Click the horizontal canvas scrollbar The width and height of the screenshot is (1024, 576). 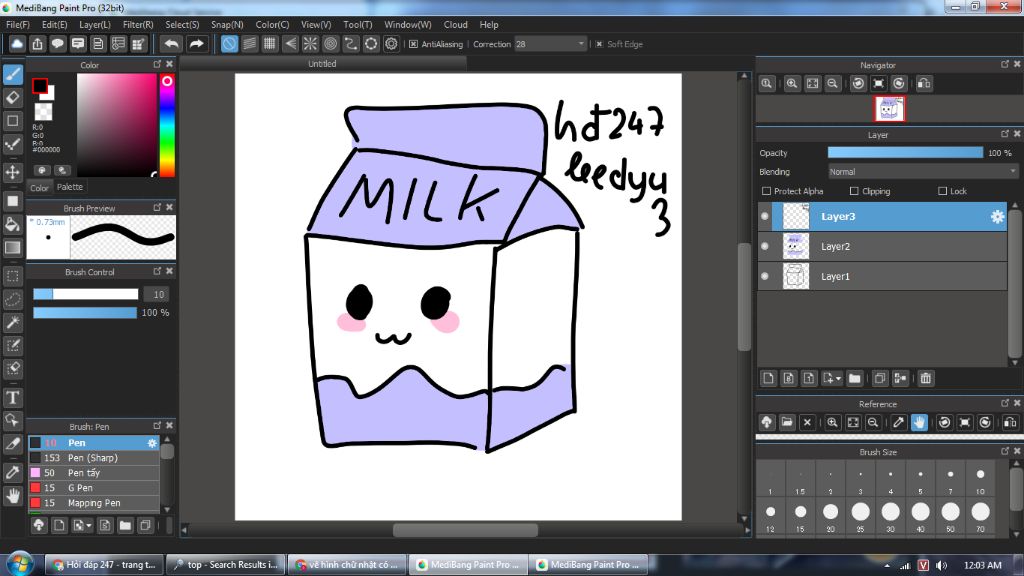pyautogui.click(x=465, y=530)
